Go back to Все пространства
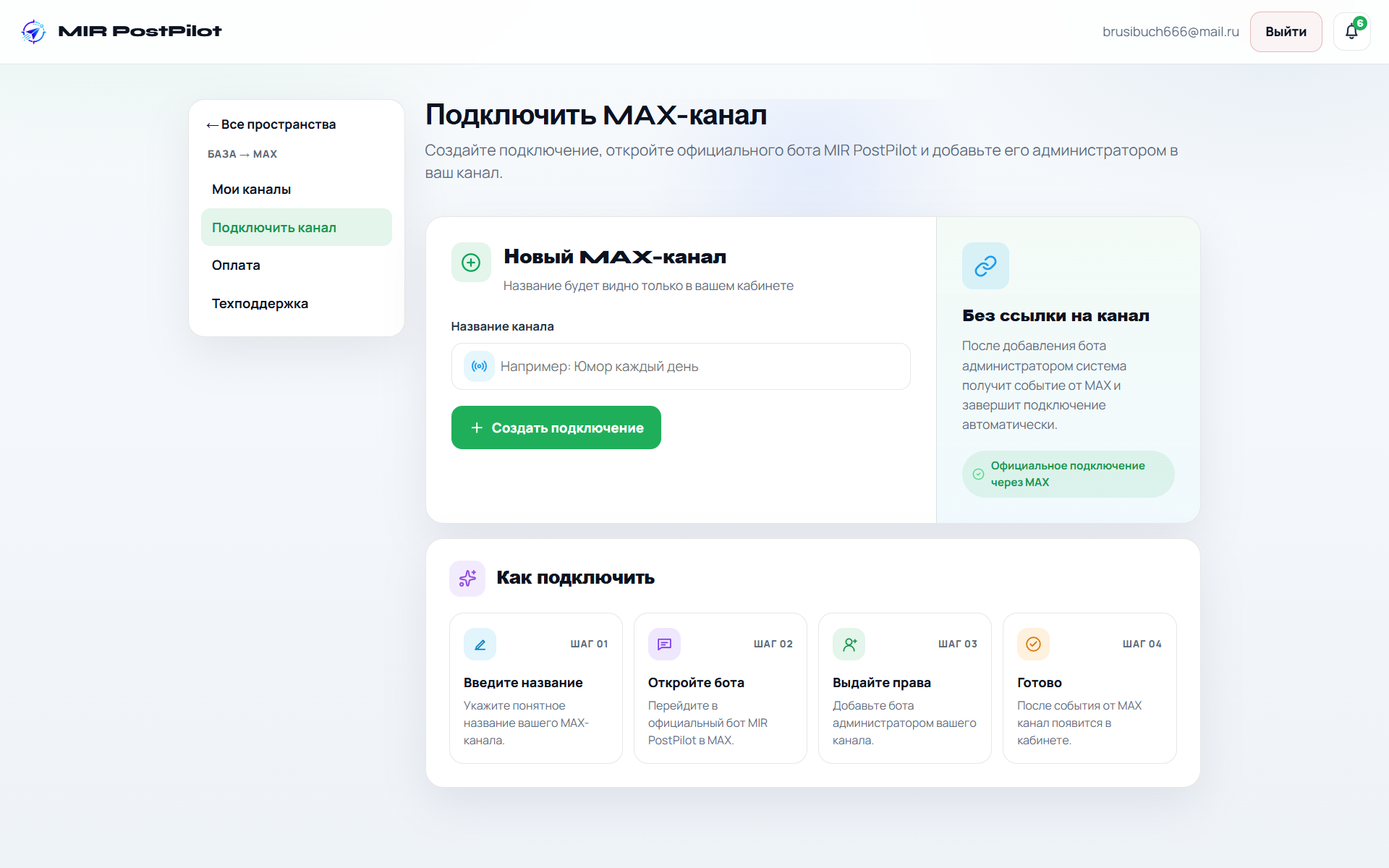This screenshot has width=1389, height=868. point(271,124)
